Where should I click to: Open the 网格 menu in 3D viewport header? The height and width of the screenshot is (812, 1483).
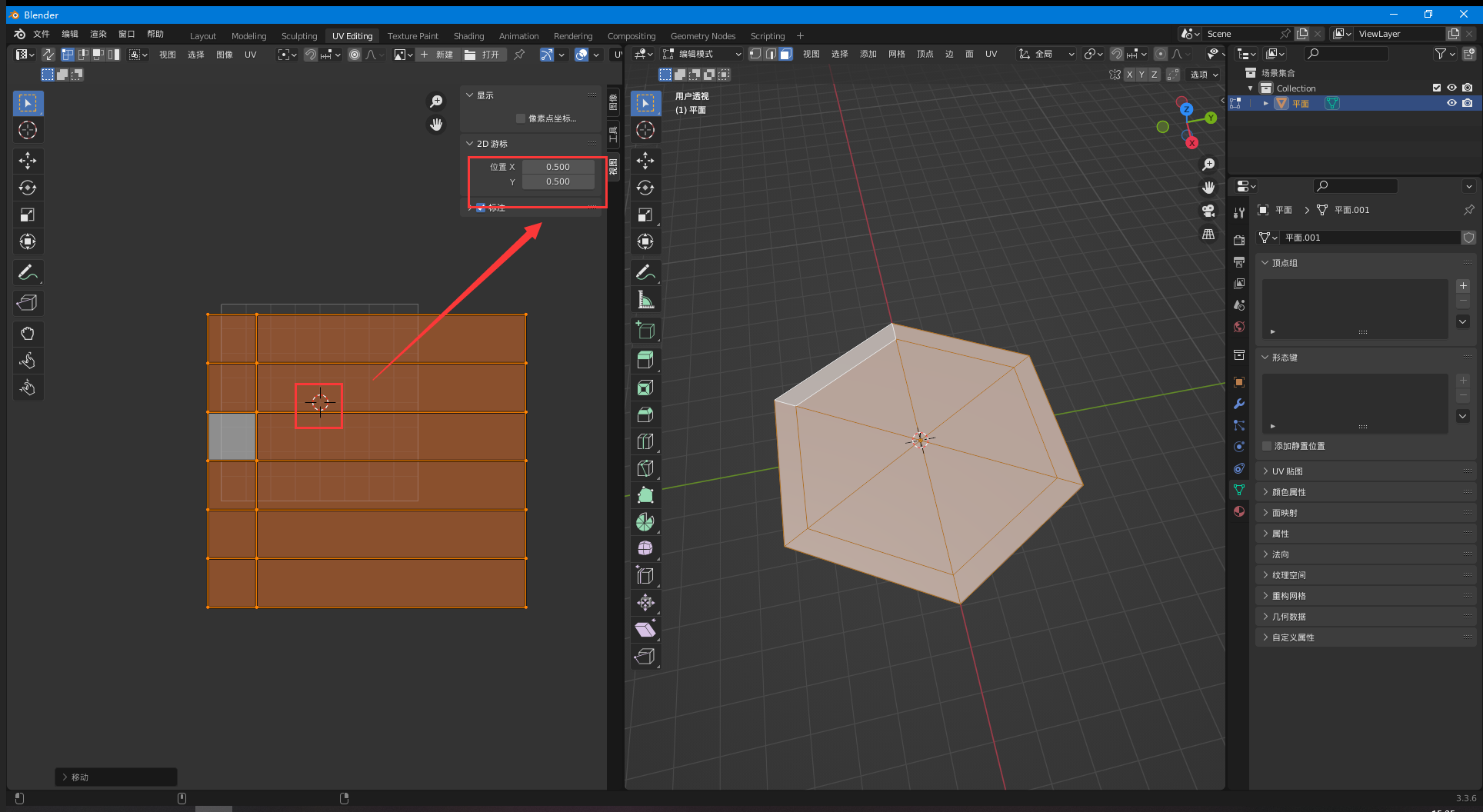(x=896, y=54)
